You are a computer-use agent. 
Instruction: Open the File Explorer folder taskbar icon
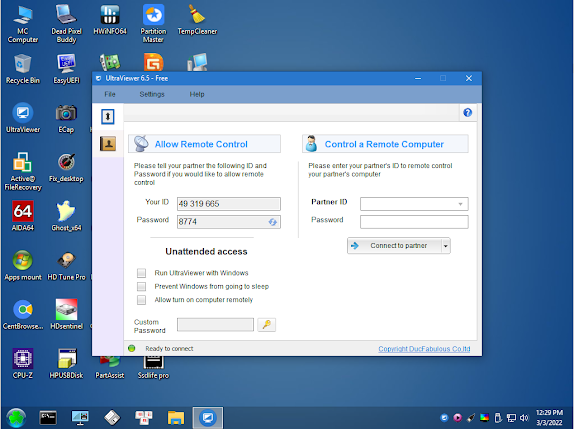(176, 418)
